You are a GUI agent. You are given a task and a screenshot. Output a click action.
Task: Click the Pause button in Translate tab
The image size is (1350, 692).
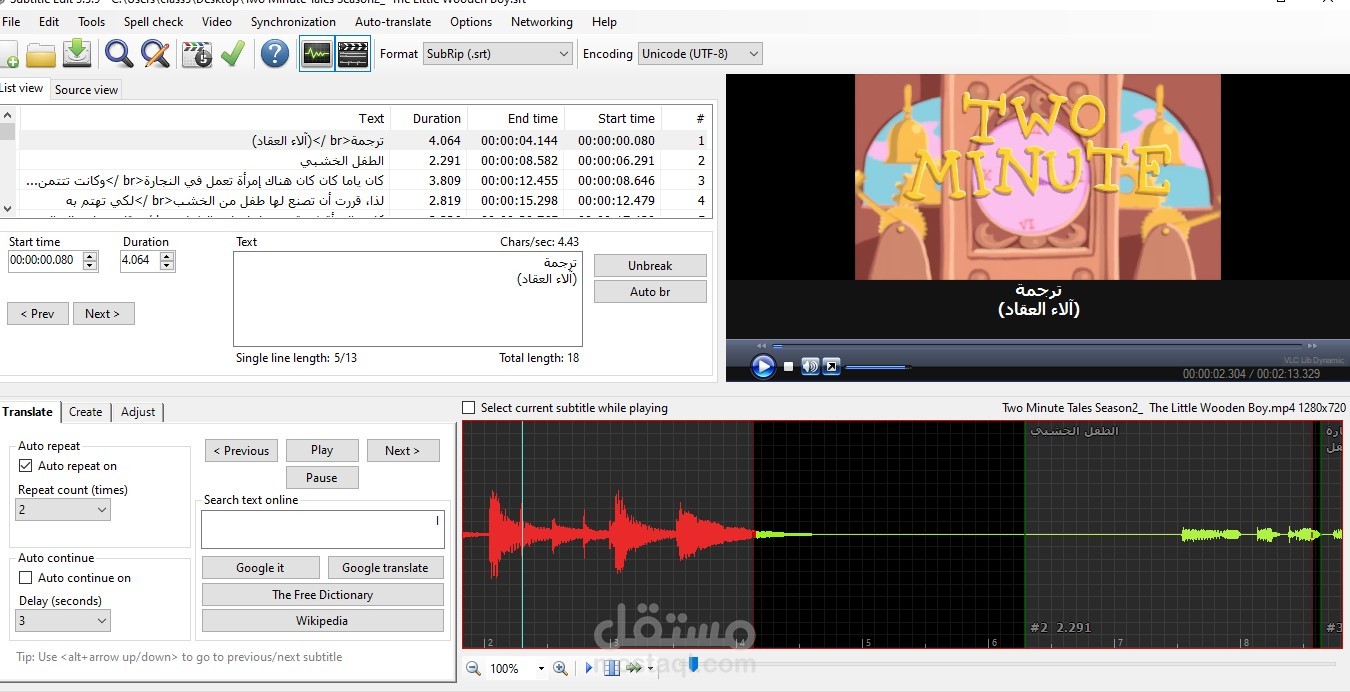coord(322,478)
